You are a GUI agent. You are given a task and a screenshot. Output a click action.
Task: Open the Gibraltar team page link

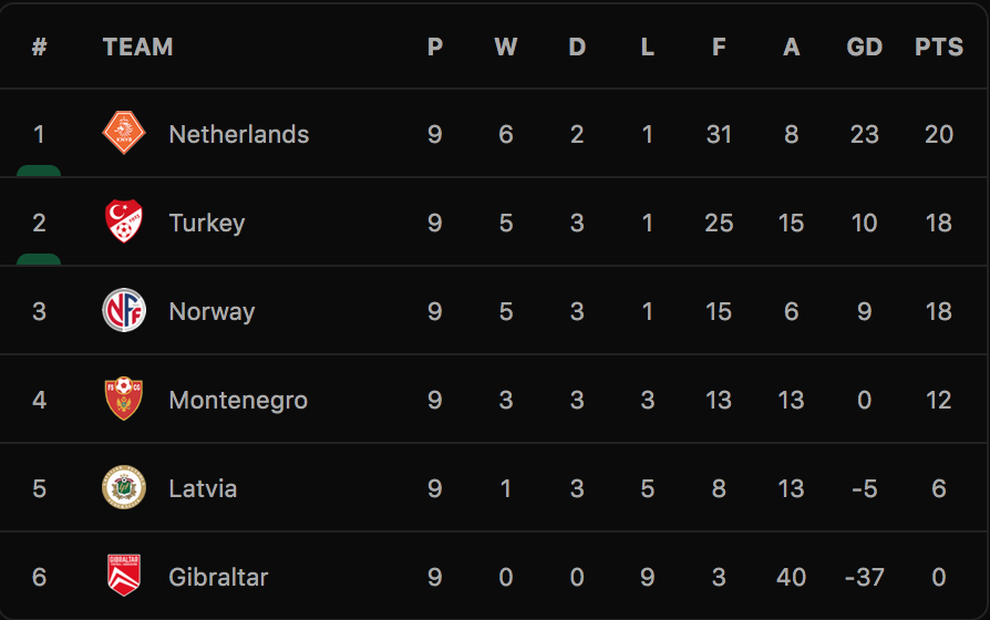pyautogui.click(x=218, y=576)
